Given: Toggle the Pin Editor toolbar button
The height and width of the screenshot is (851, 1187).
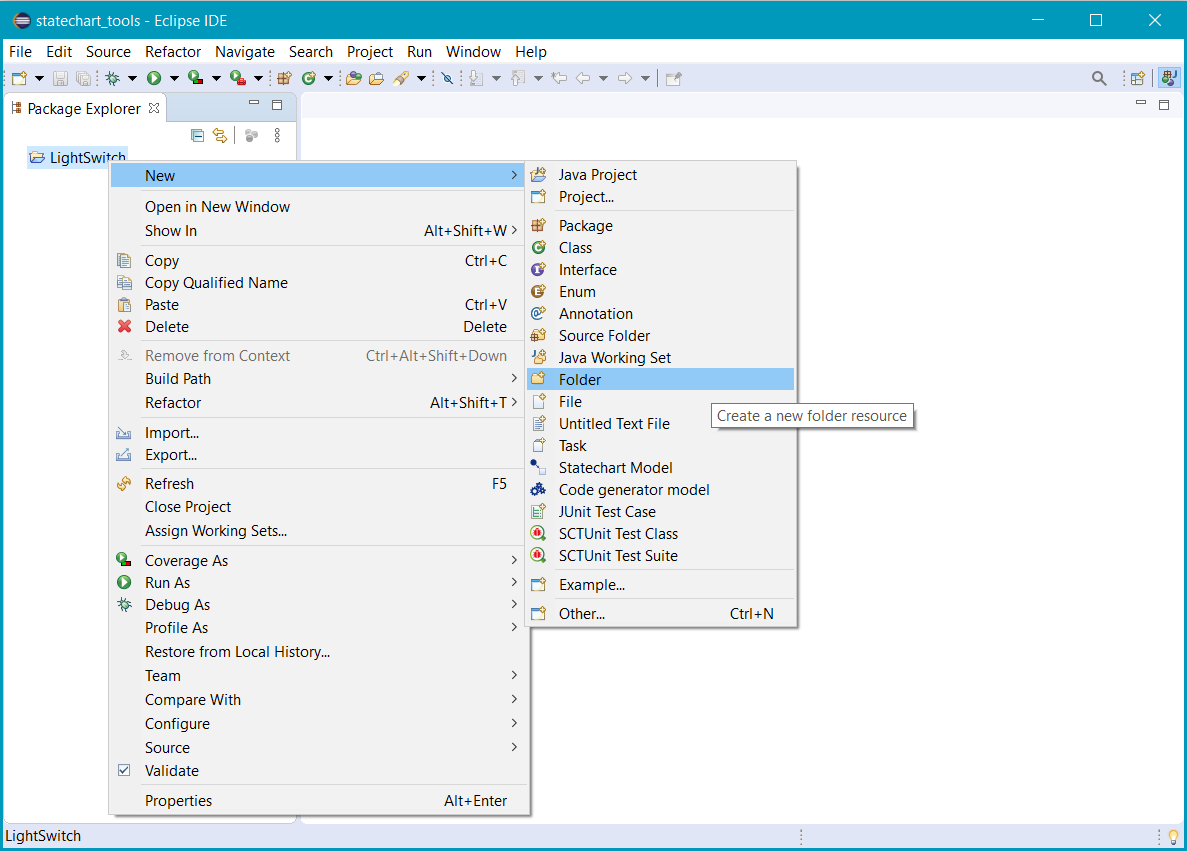Looking at the screenshot, I should pyautogui.click(x=674, y=78).
